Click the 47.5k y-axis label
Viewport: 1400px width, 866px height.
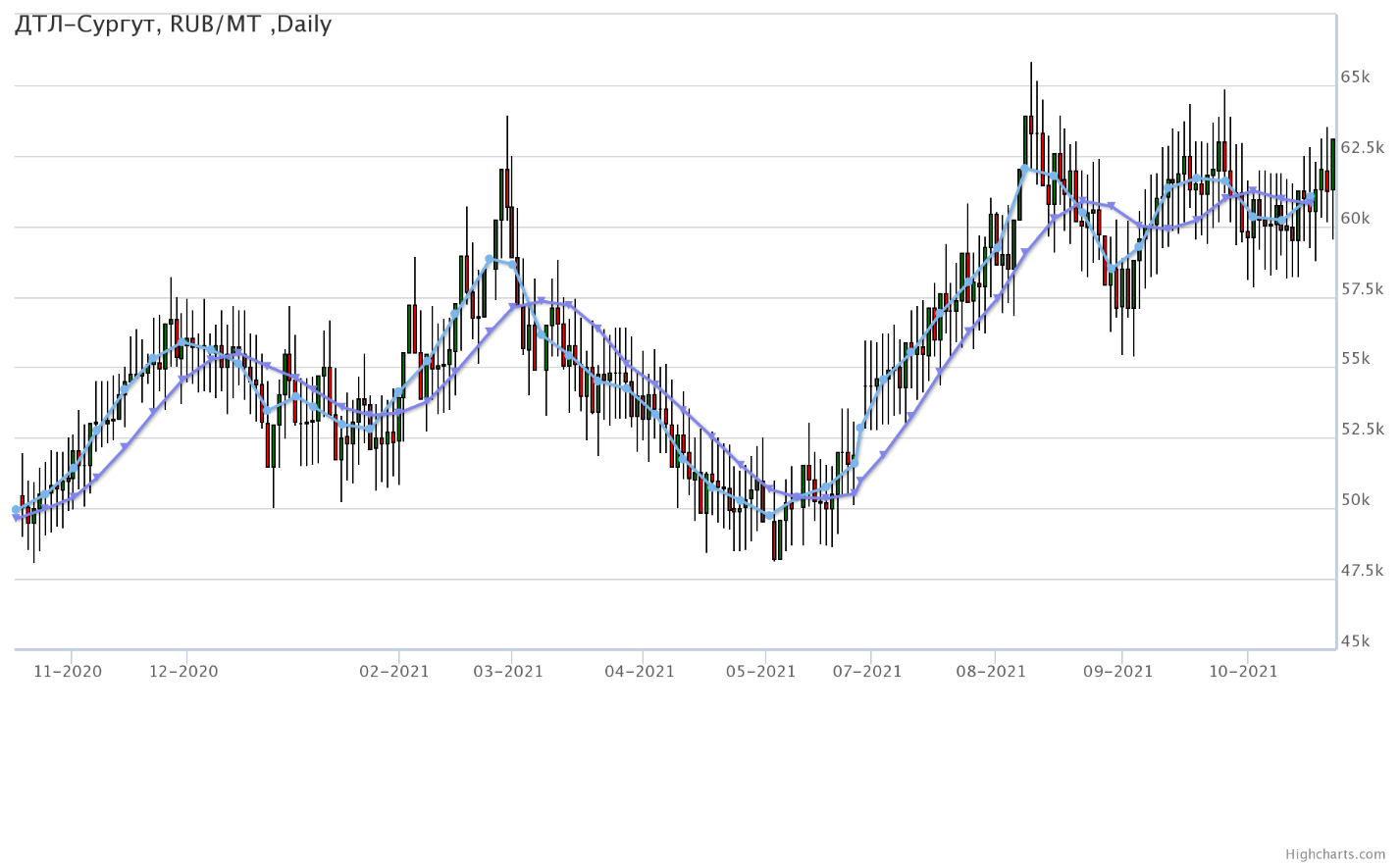click(1362, 570)
